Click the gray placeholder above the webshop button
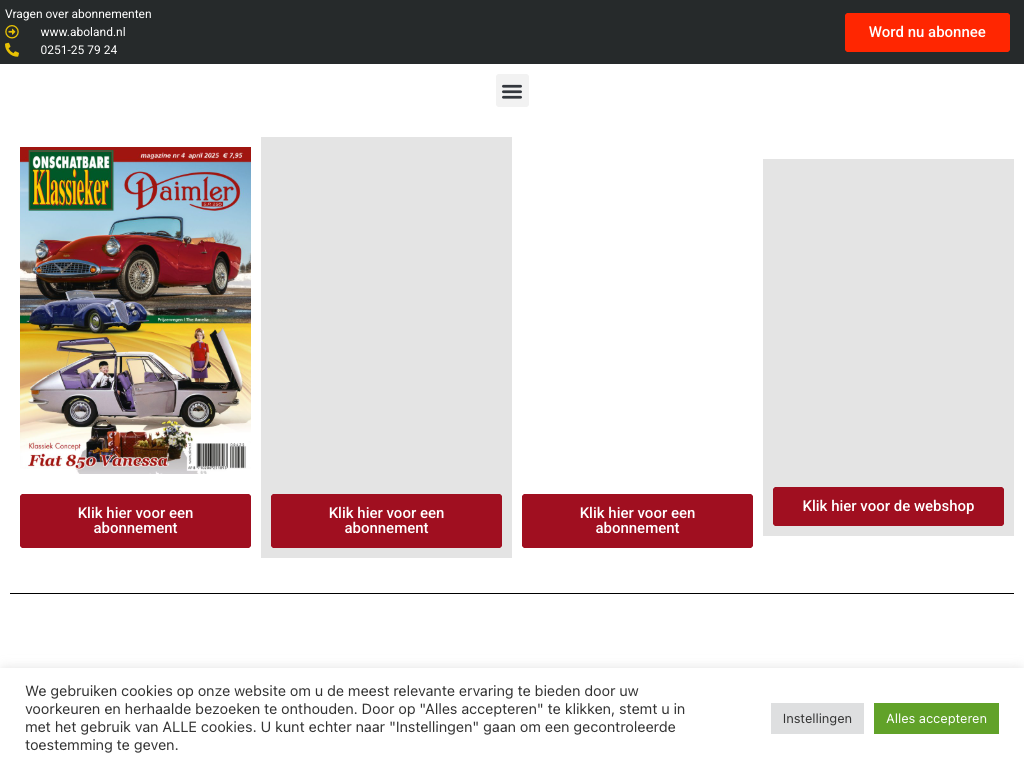 pyautogui.click(x=888, y=320)
